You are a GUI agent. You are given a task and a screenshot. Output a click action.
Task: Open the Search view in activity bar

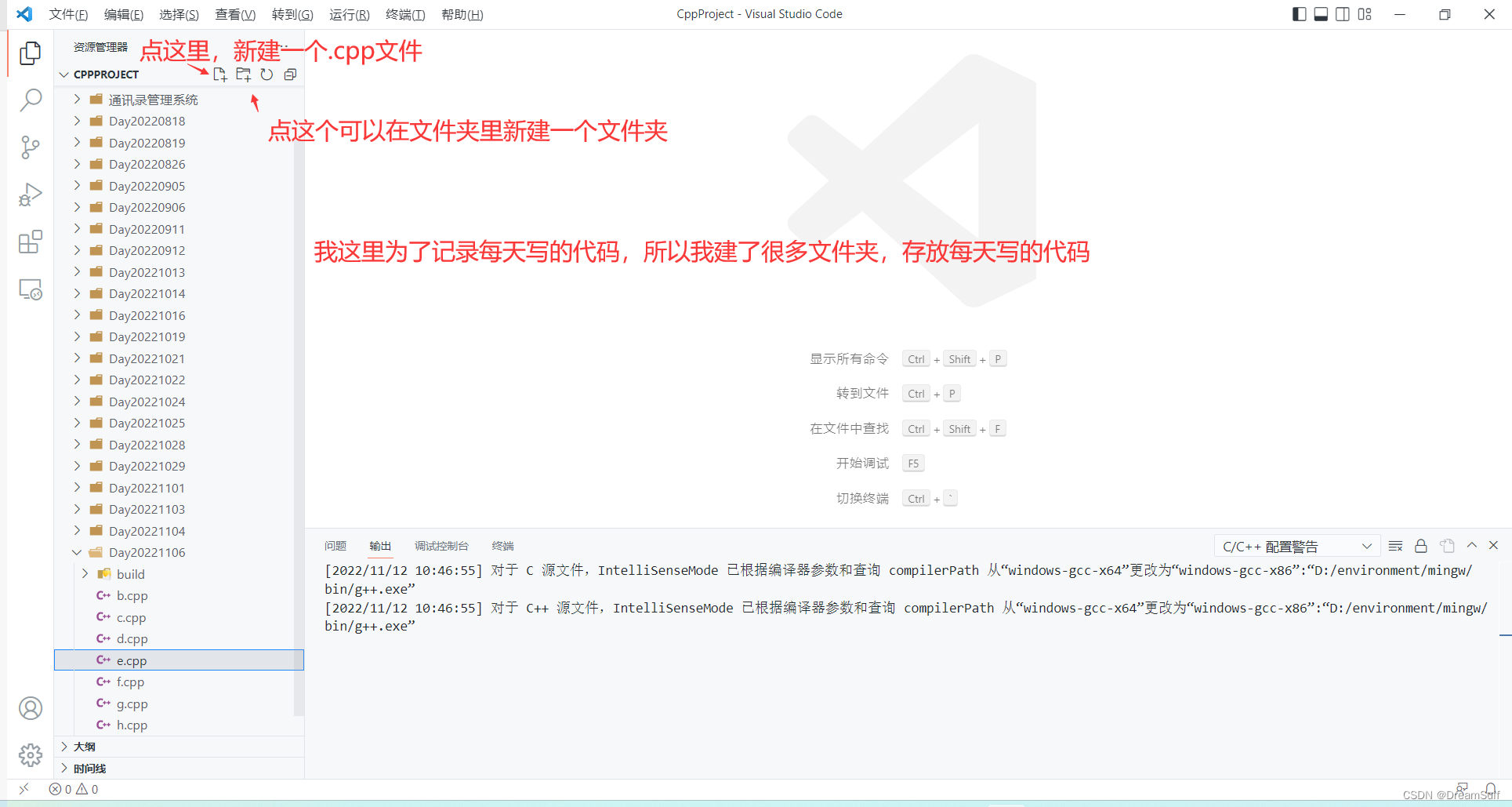pyautogui.click(x=31, y=100)
